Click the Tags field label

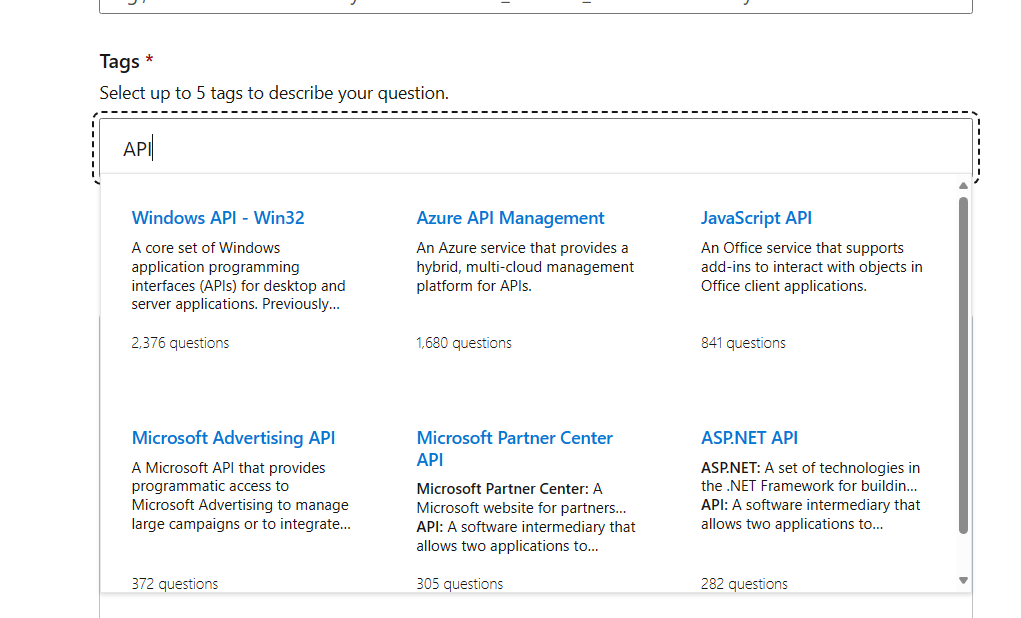point(120,61)
